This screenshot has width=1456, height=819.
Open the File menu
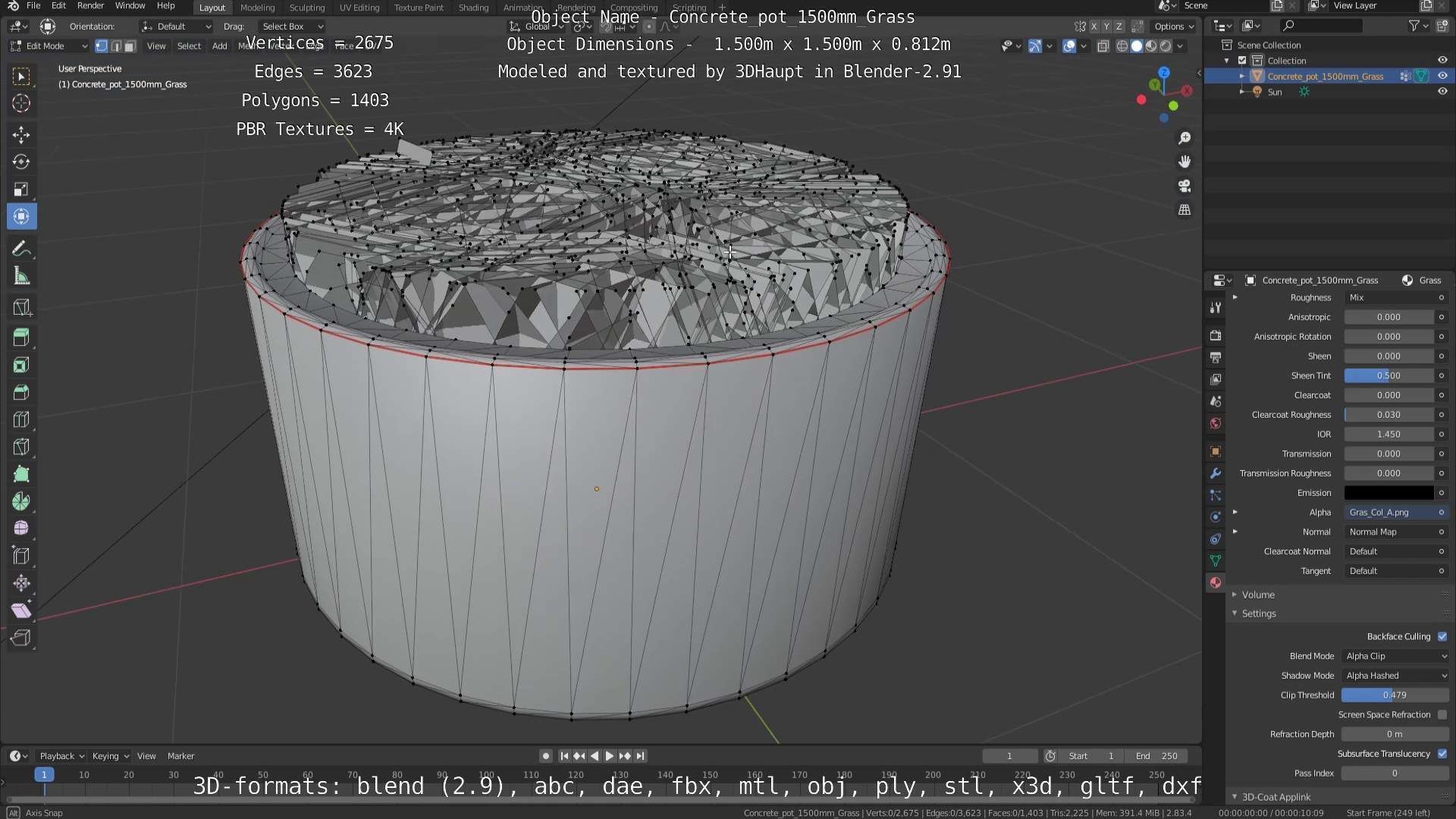point(33,6)
